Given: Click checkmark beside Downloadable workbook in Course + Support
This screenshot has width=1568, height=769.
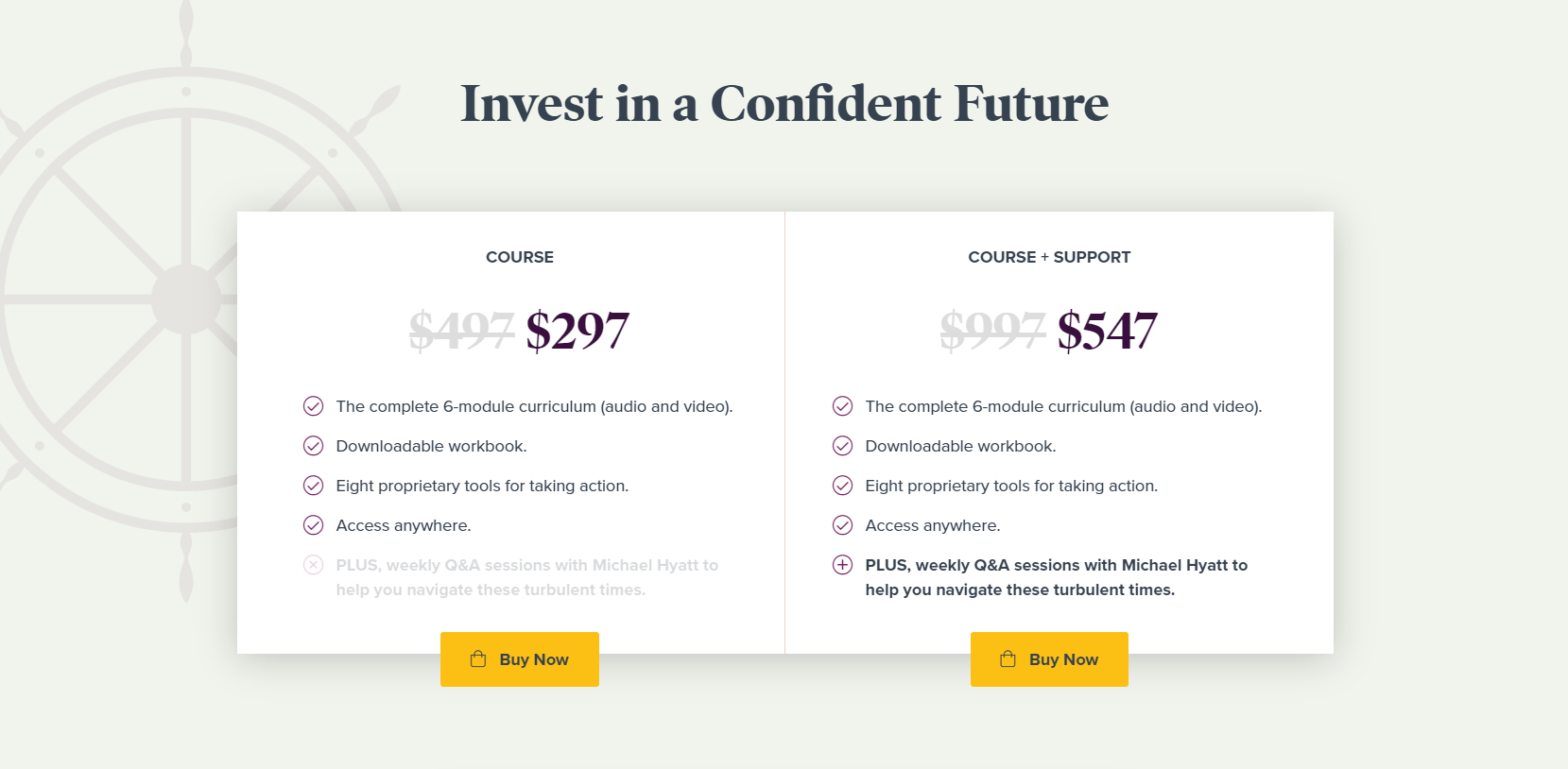Looking at the screenshot, I should coord(842,446).
